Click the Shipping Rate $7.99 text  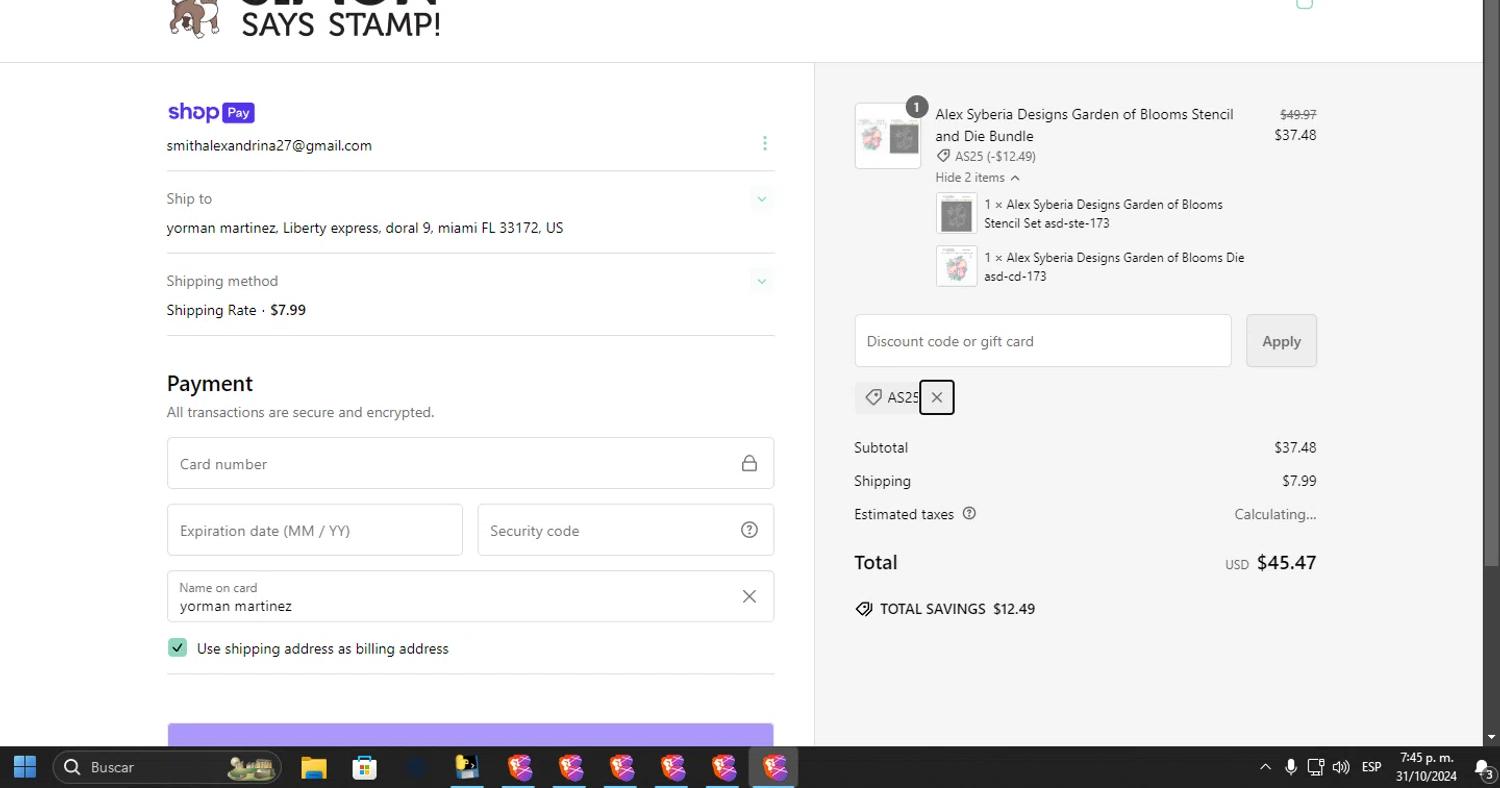(236, 310)
